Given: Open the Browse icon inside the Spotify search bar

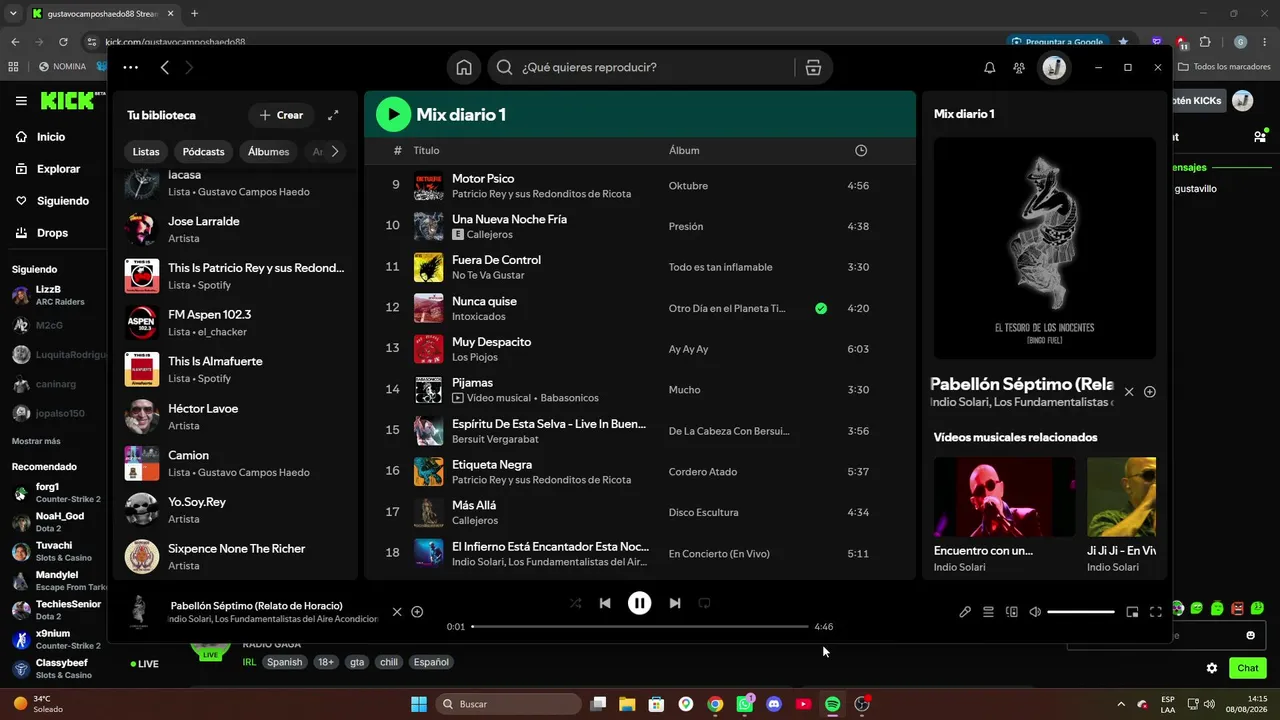Looking at the screenshot, I should tap(813, 68).
